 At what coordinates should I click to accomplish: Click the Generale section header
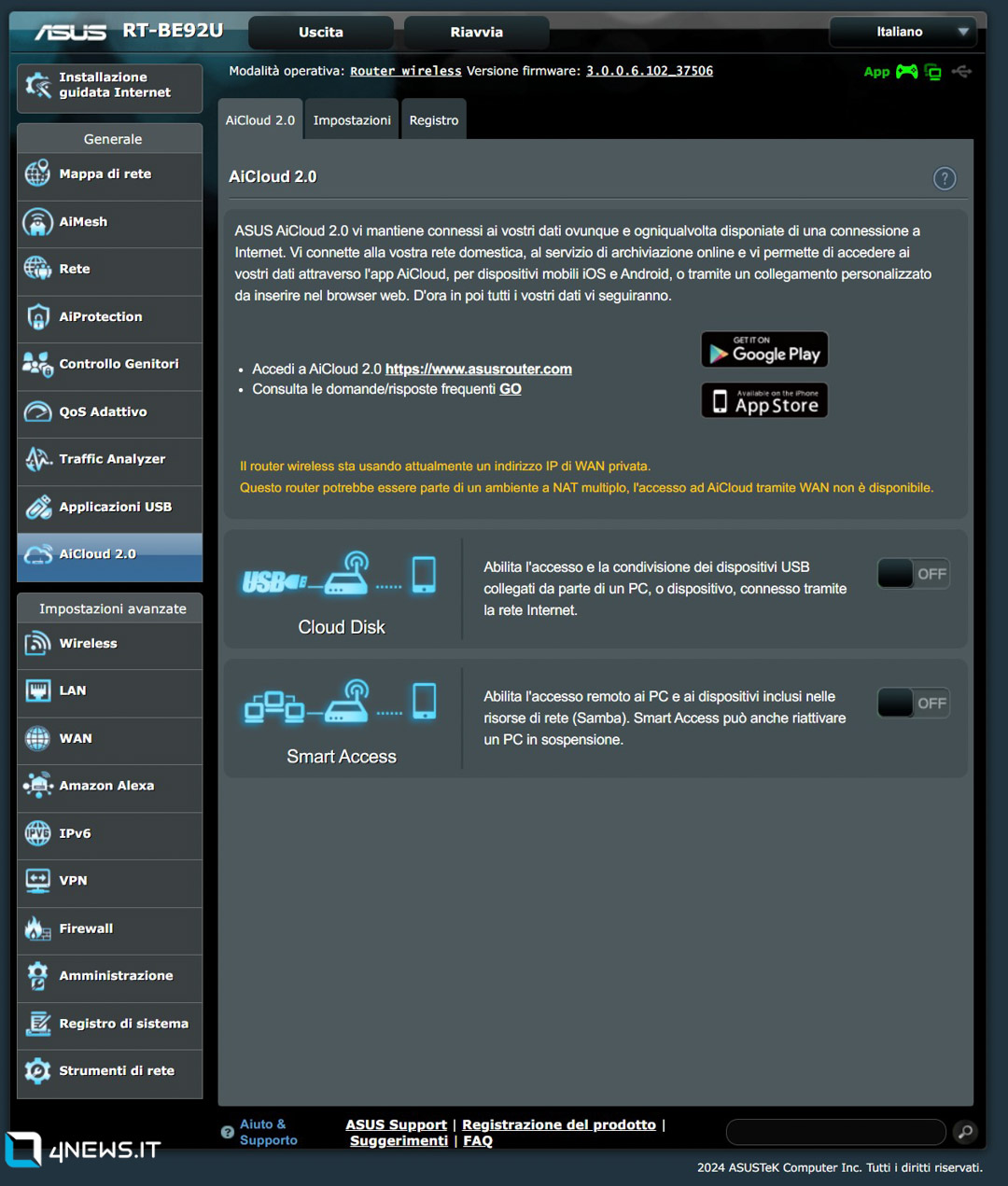tap(112, 139)
